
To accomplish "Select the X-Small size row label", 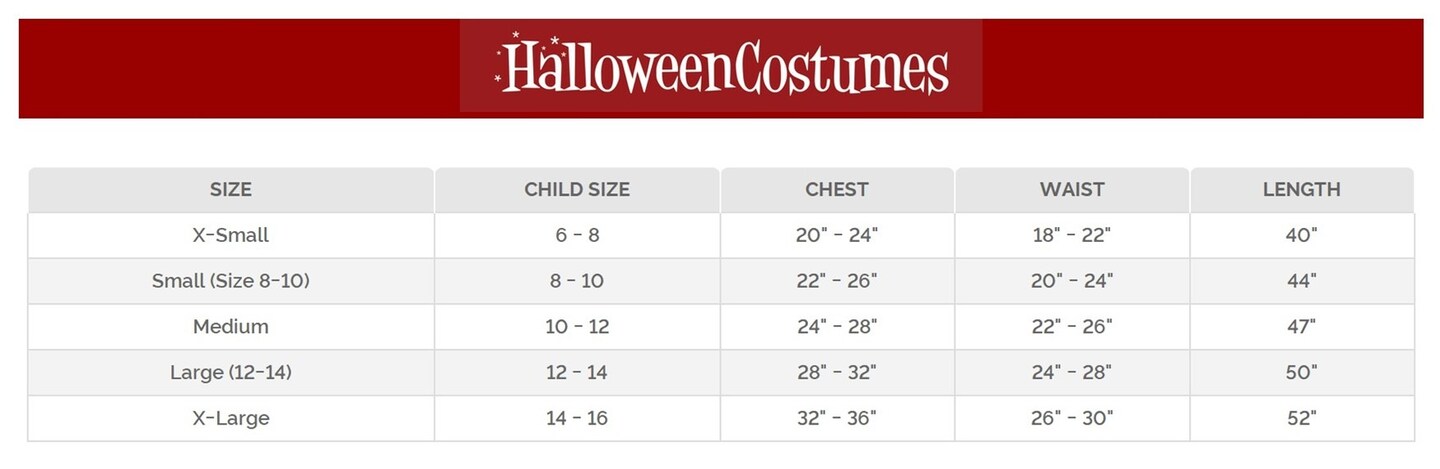I will coord(231,236).
